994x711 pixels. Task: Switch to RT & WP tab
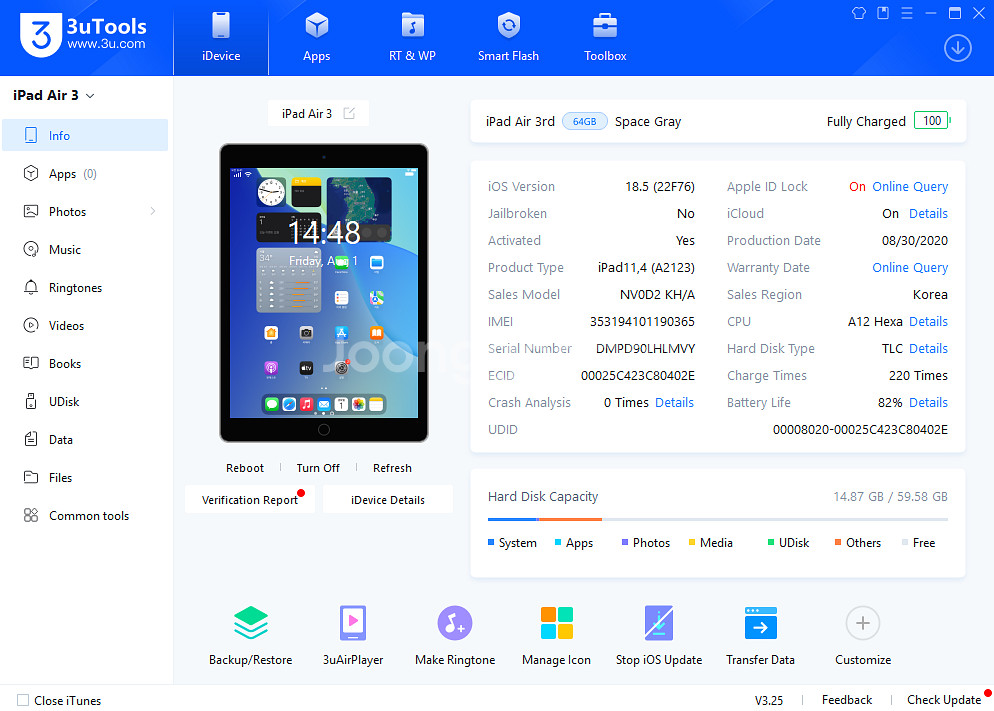pyautogui.click(x=412, y=37)
